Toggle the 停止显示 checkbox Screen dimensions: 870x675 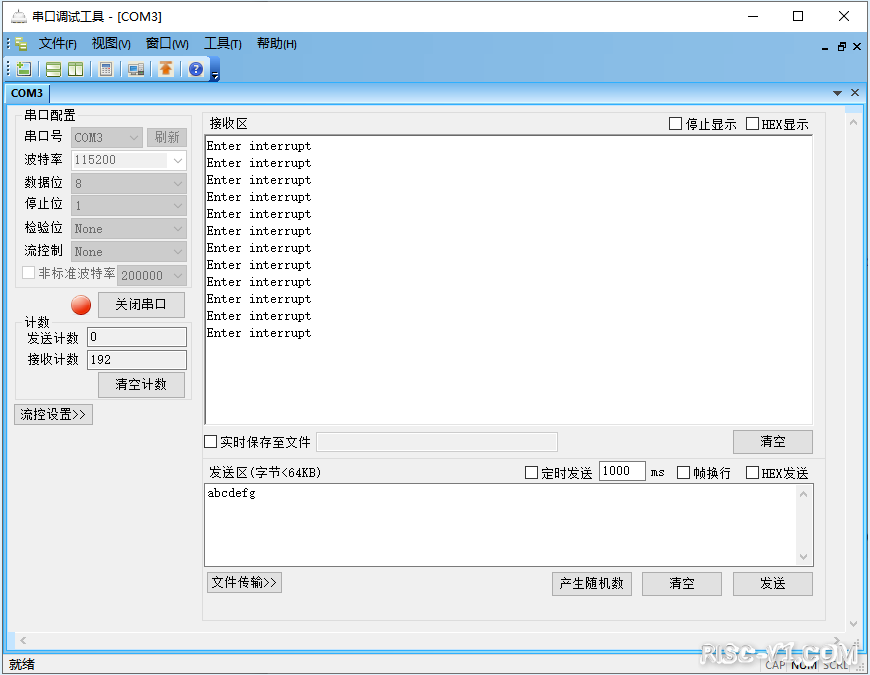675,124
